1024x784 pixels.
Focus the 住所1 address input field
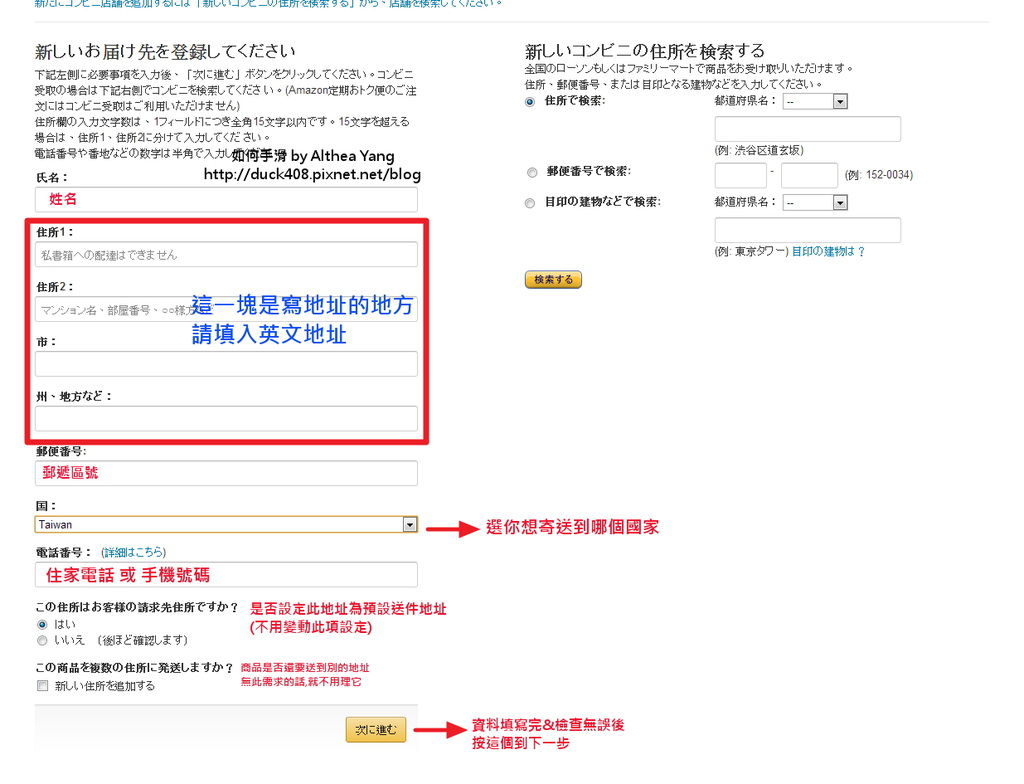226,254
